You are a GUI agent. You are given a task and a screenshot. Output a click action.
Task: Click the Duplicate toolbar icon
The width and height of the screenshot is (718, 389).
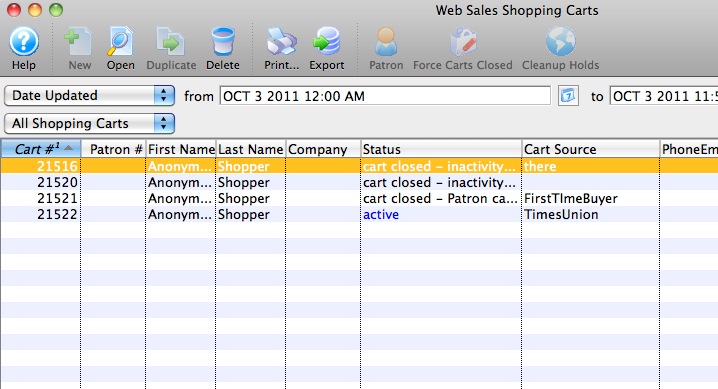[x=171, y=48]
